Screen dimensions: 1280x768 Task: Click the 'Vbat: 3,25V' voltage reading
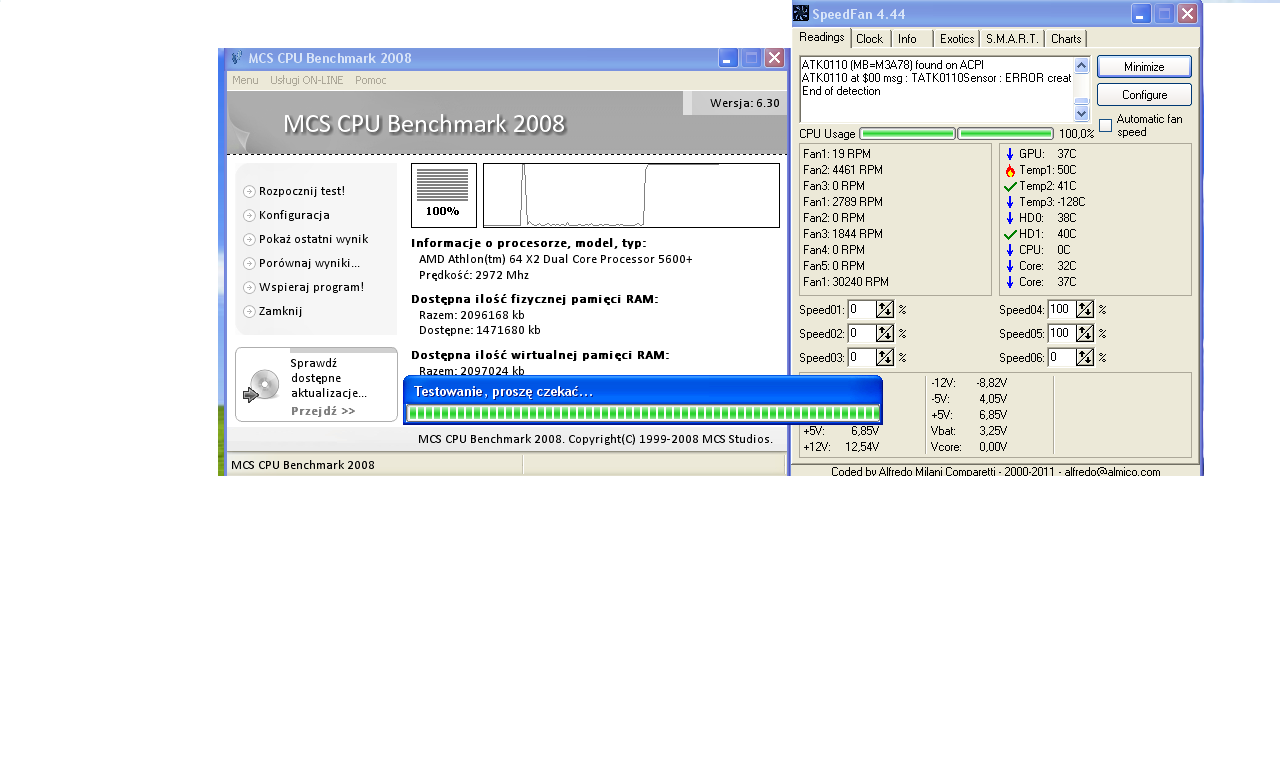coord(969,431)
